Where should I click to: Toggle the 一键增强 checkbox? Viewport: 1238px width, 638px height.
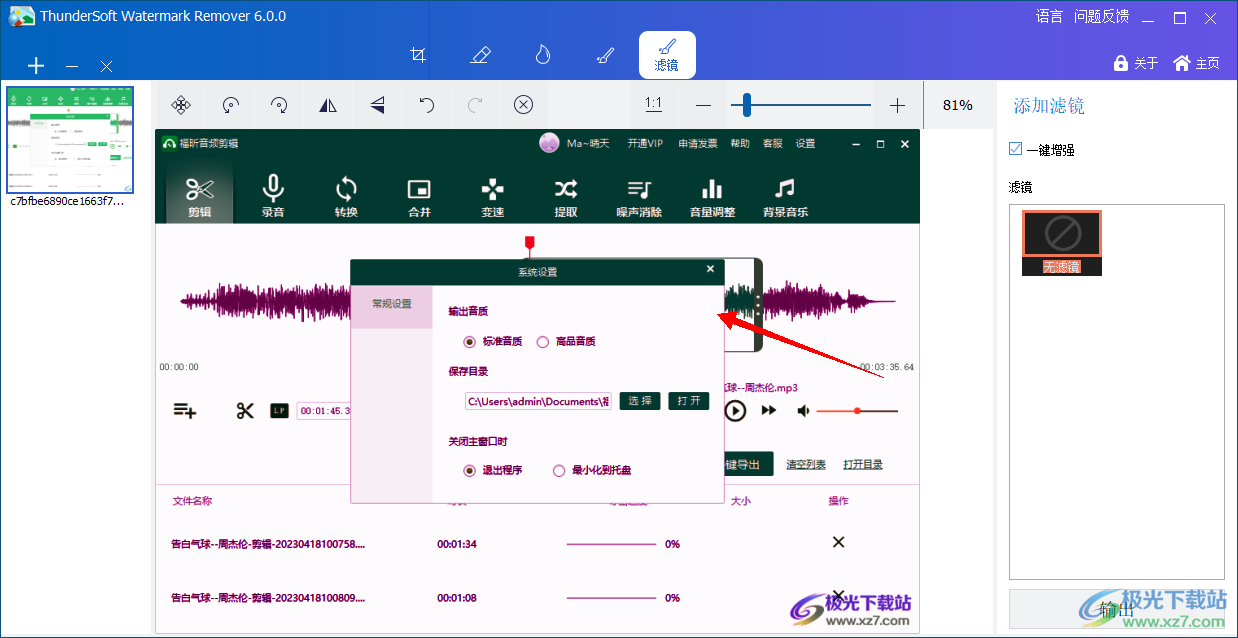click(1016, 149)
